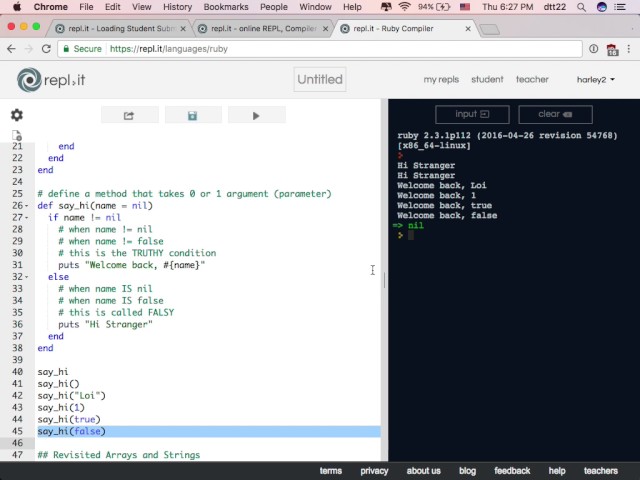Open the editor settings gear
This screenshot has width=640, height=480.
17,115
